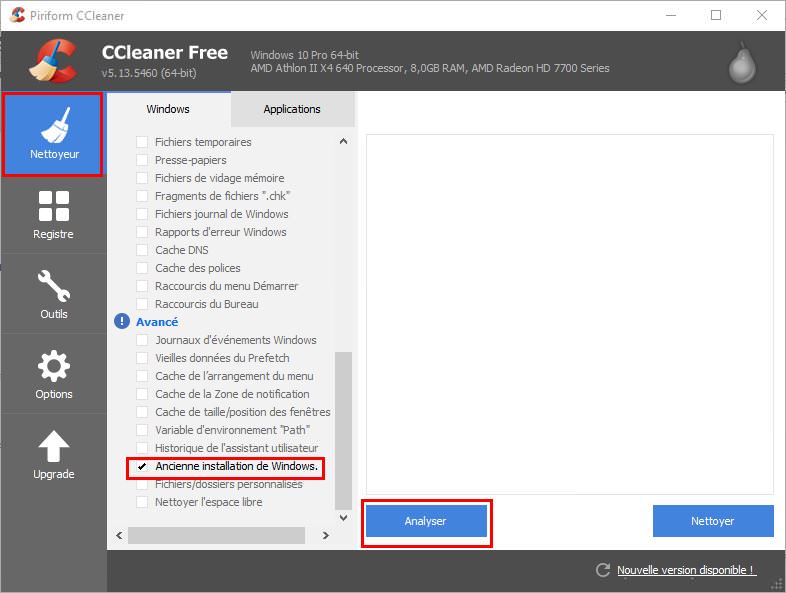Click the empty results panel
786x593 pixels.
(570, 314)
